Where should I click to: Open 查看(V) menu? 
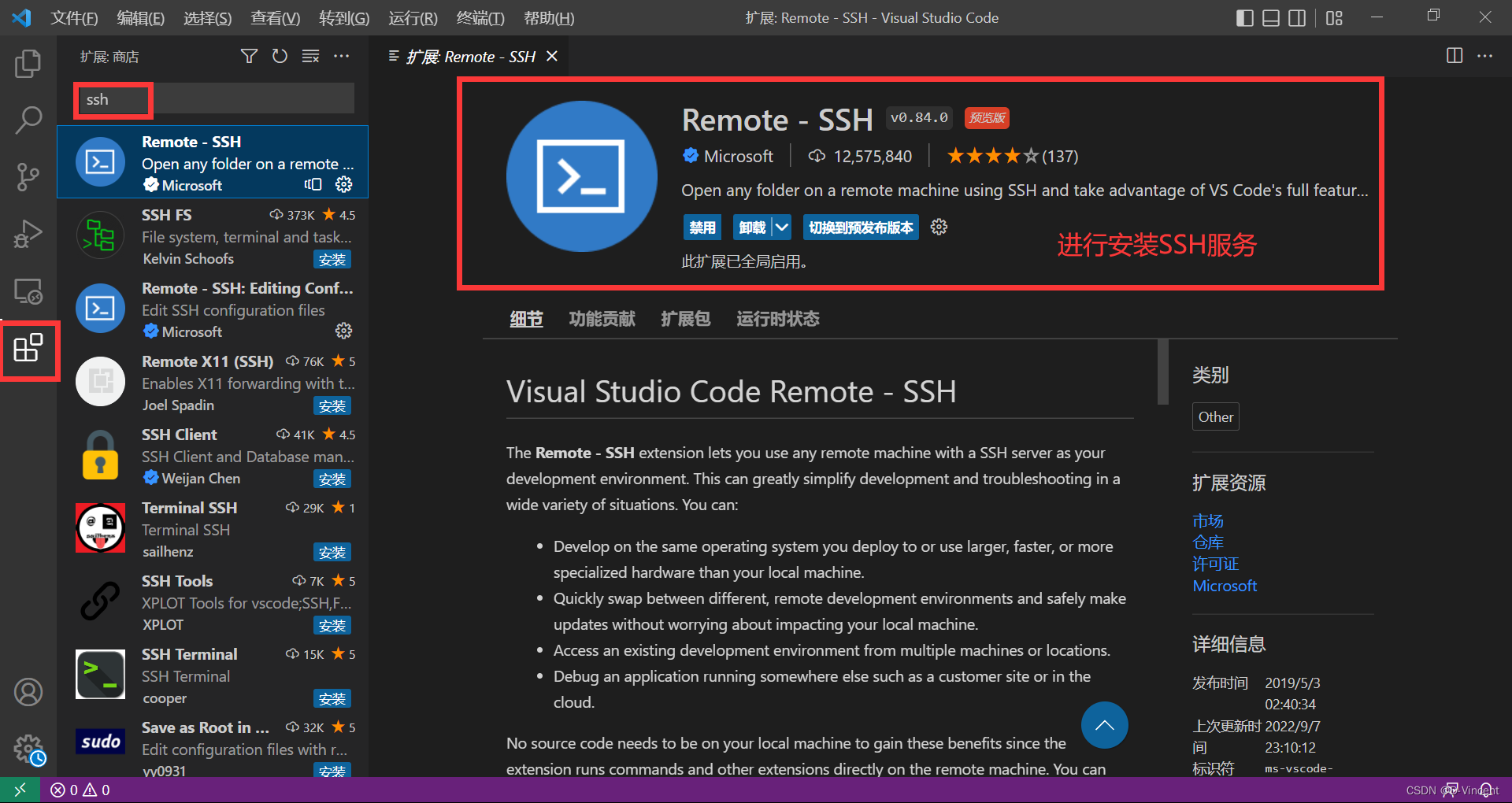[x=275, y=18]
